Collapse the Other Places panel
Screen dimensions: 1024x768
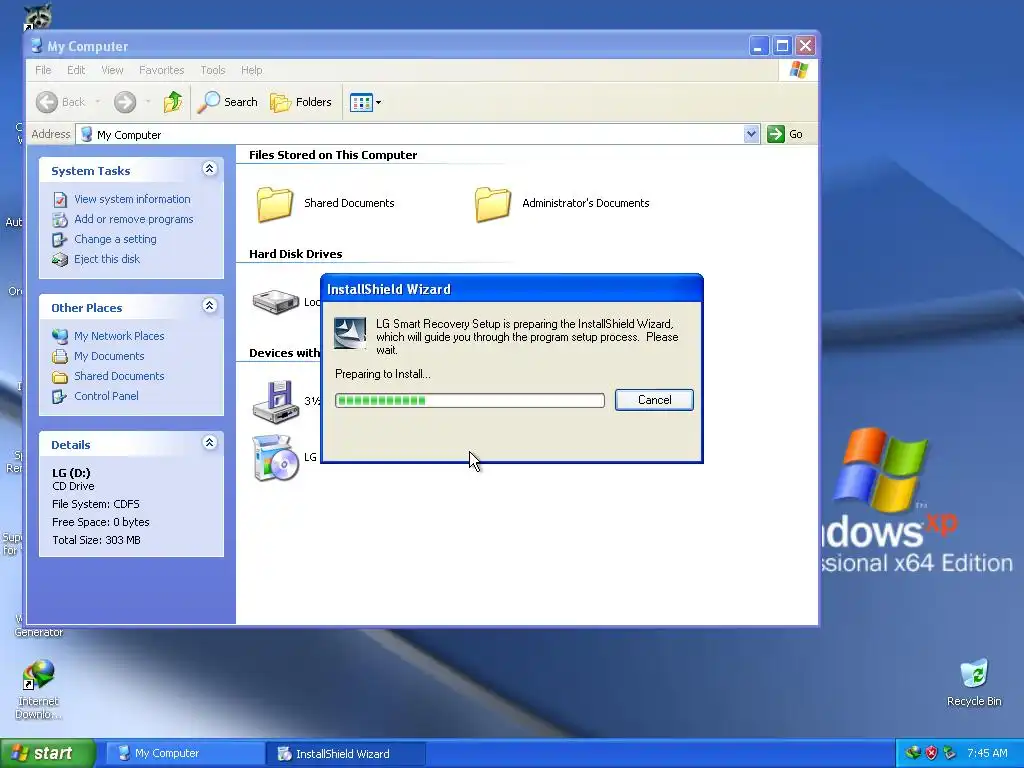210,306
